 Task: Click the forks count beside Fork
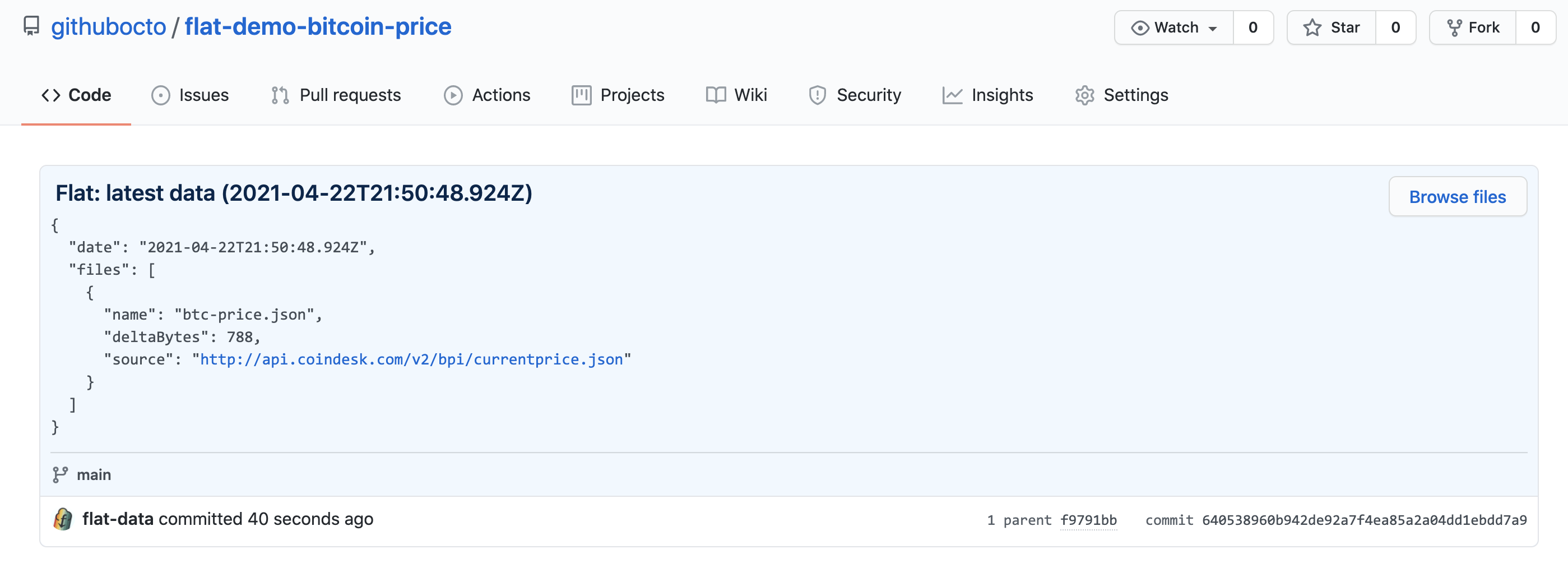1535,27
